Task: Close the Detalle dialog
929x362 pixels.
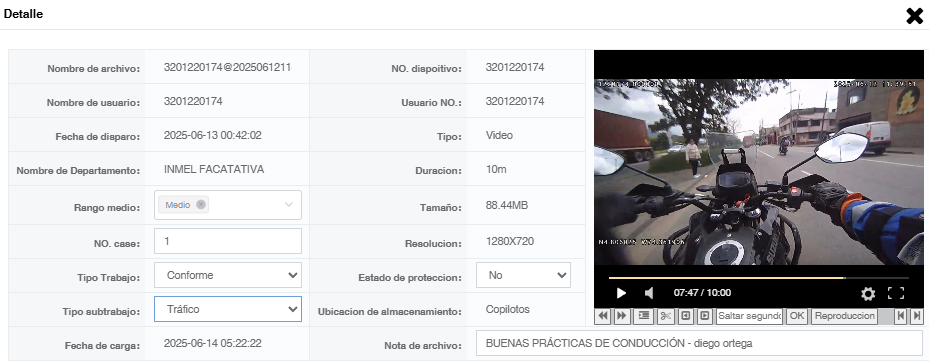Action: pyautogui.click(x=915, y=16)
